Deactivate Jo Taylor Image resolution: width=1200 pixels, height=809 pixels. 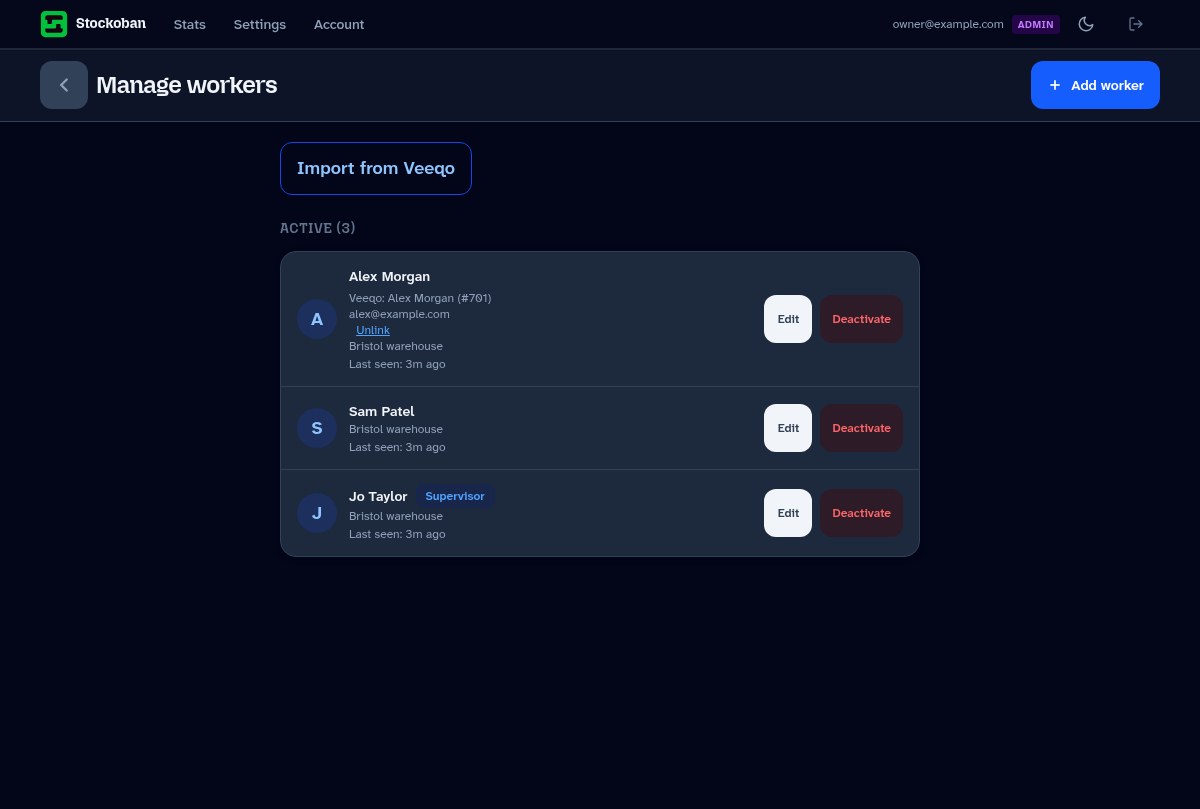click(x=861, y=513)
